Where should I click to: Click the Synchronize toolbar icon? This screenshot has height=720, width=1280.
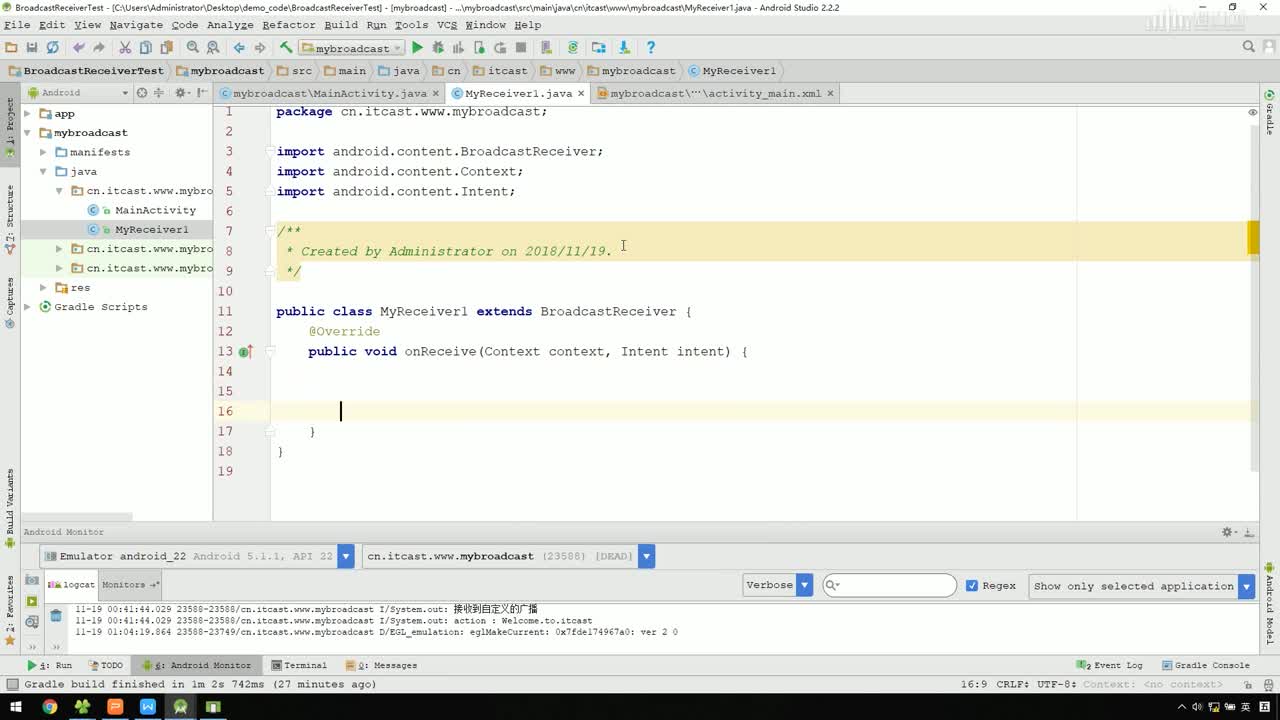click(x=53, y=47)
